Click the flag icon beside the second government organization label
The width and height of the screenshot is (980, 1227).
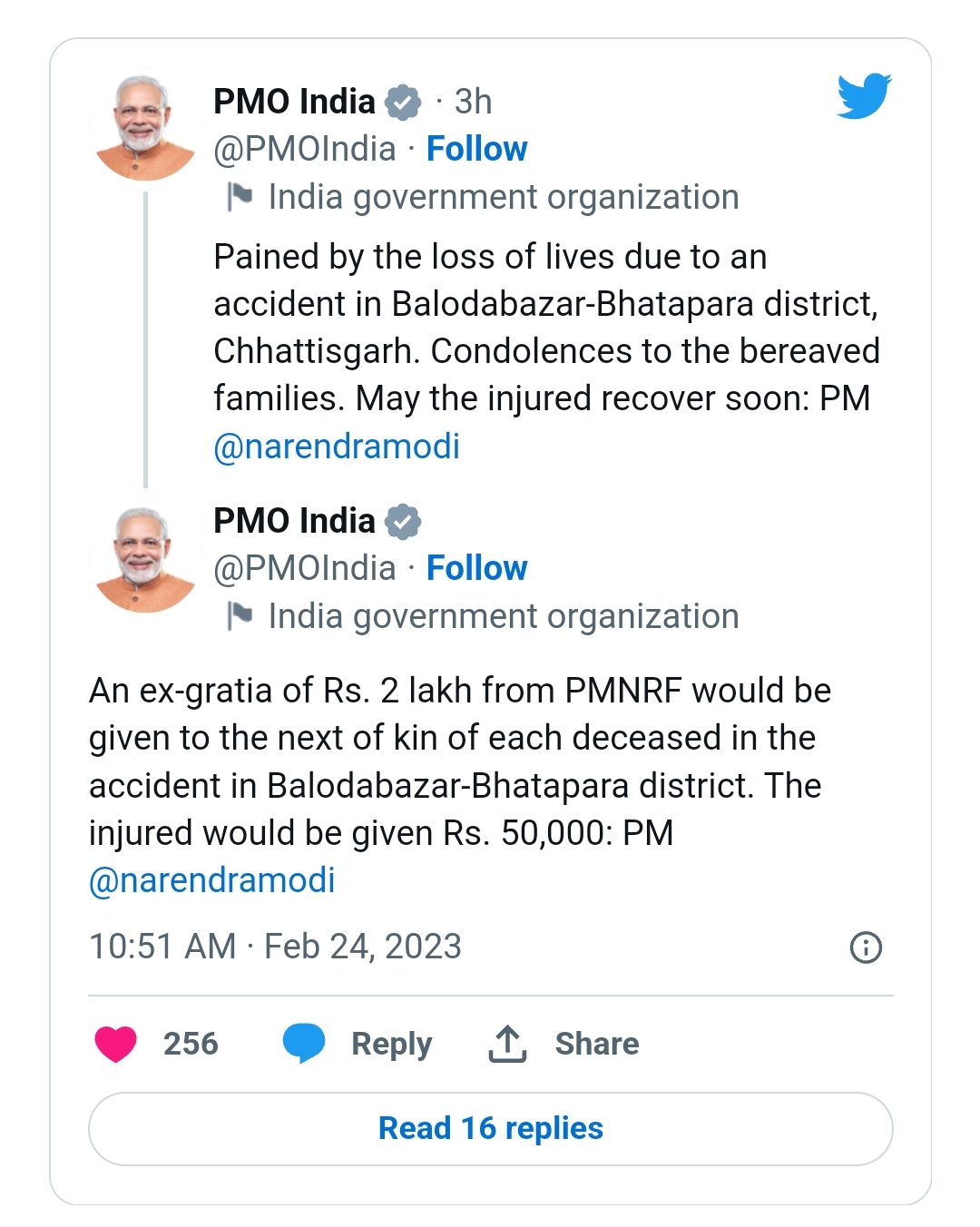(240, 615)
